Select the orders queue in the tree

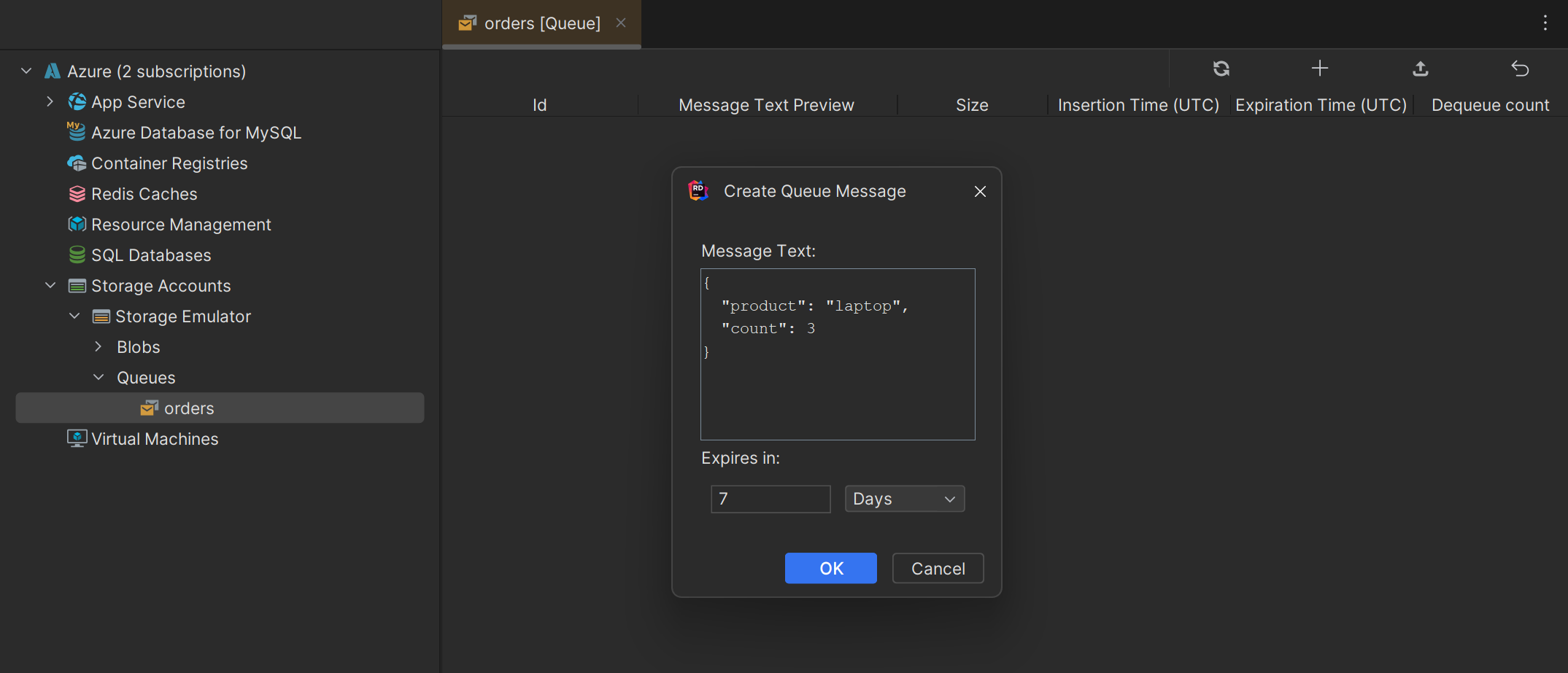[x=188, y=408]
